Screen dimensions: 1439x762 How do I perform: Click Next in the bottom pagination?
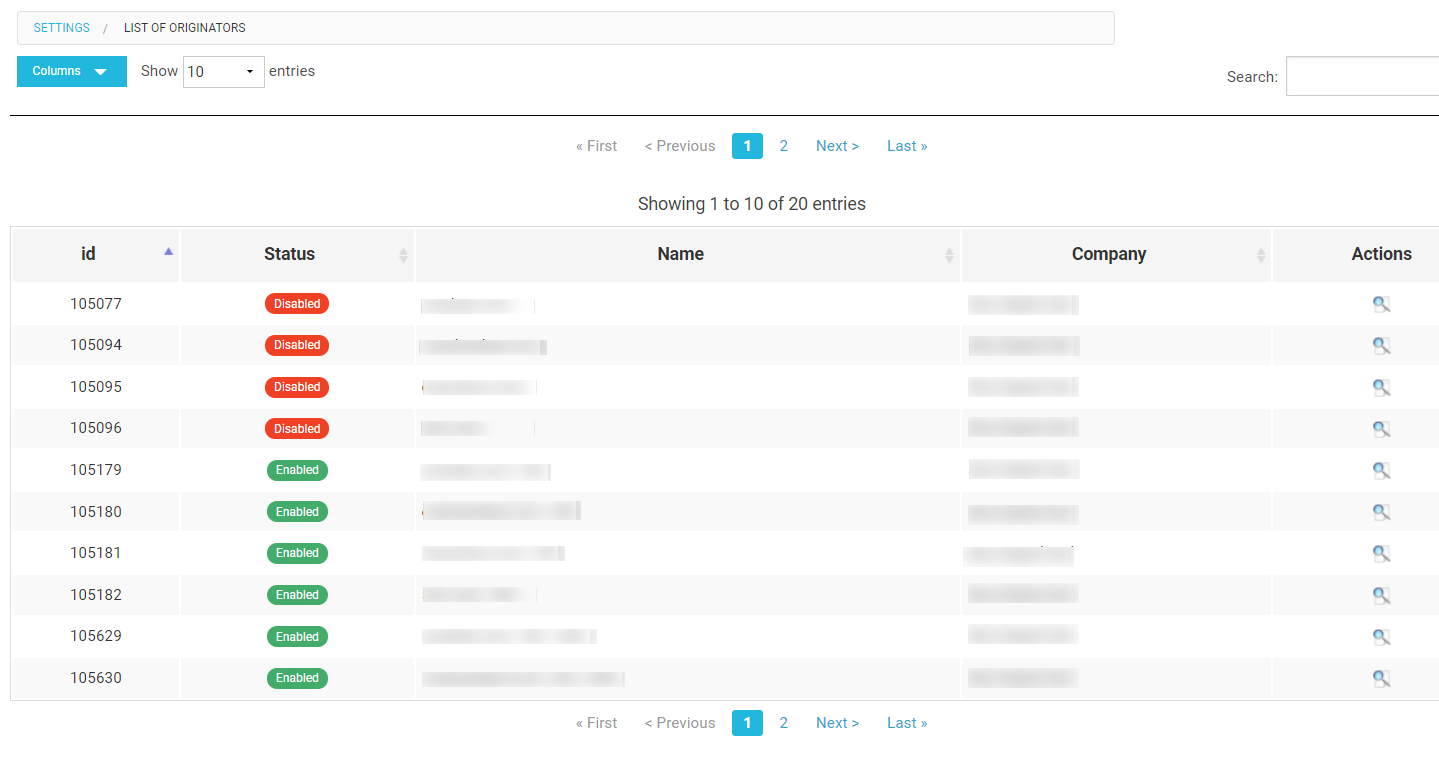point(837,723)
